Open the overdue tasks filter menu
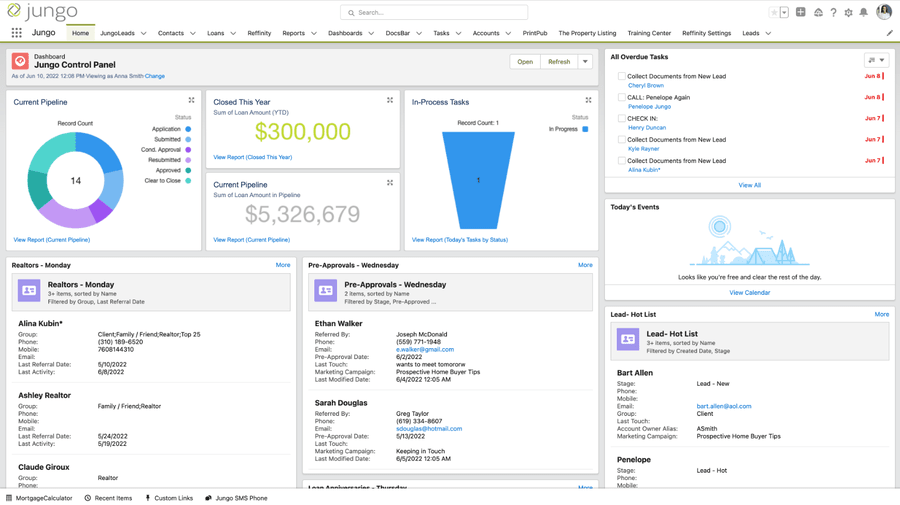Screen dimensions: 900x505 pyautogui.click(x=876, y=60)
